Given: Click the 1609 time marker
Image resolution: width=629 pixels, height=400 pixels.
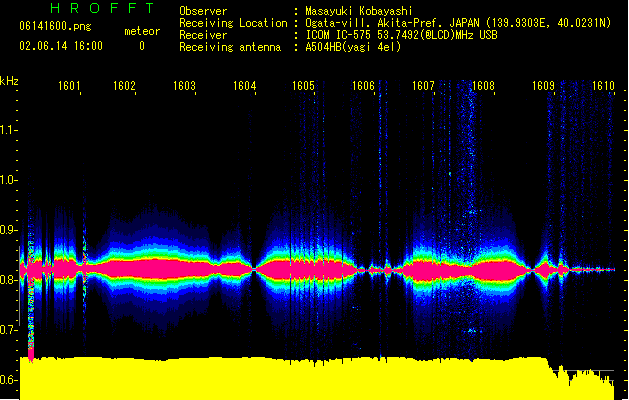Looking at the screenshot, I should coord(543,85).
